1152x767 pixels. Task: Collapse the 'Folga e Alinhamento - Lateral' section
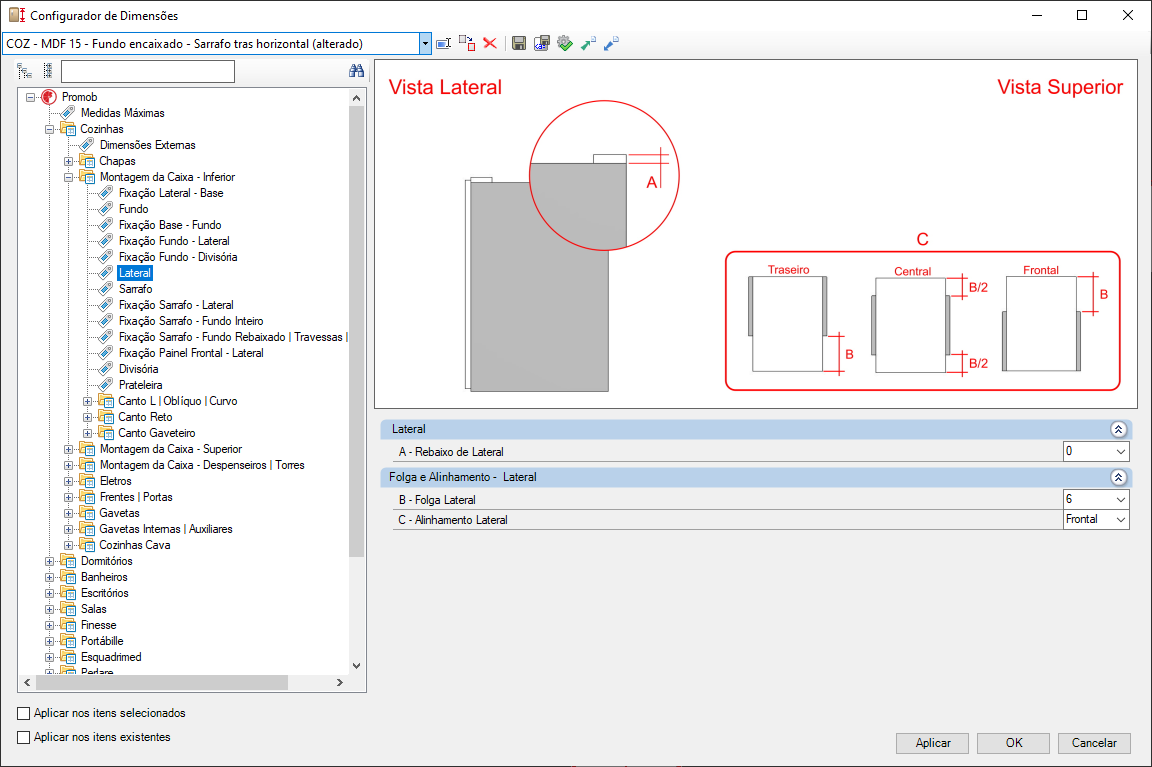1118,478
